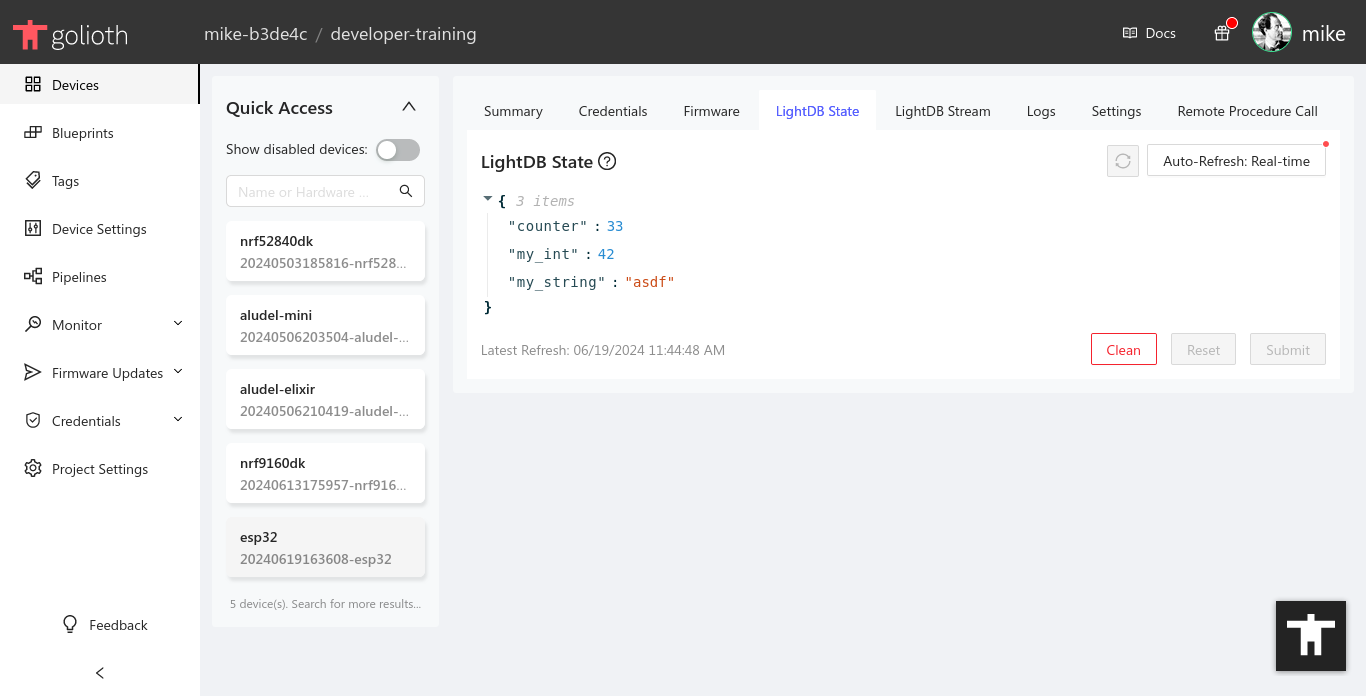Click the Clean button
The height and width of the screenshot is (696, 1366).
[x=1123, y=349]
